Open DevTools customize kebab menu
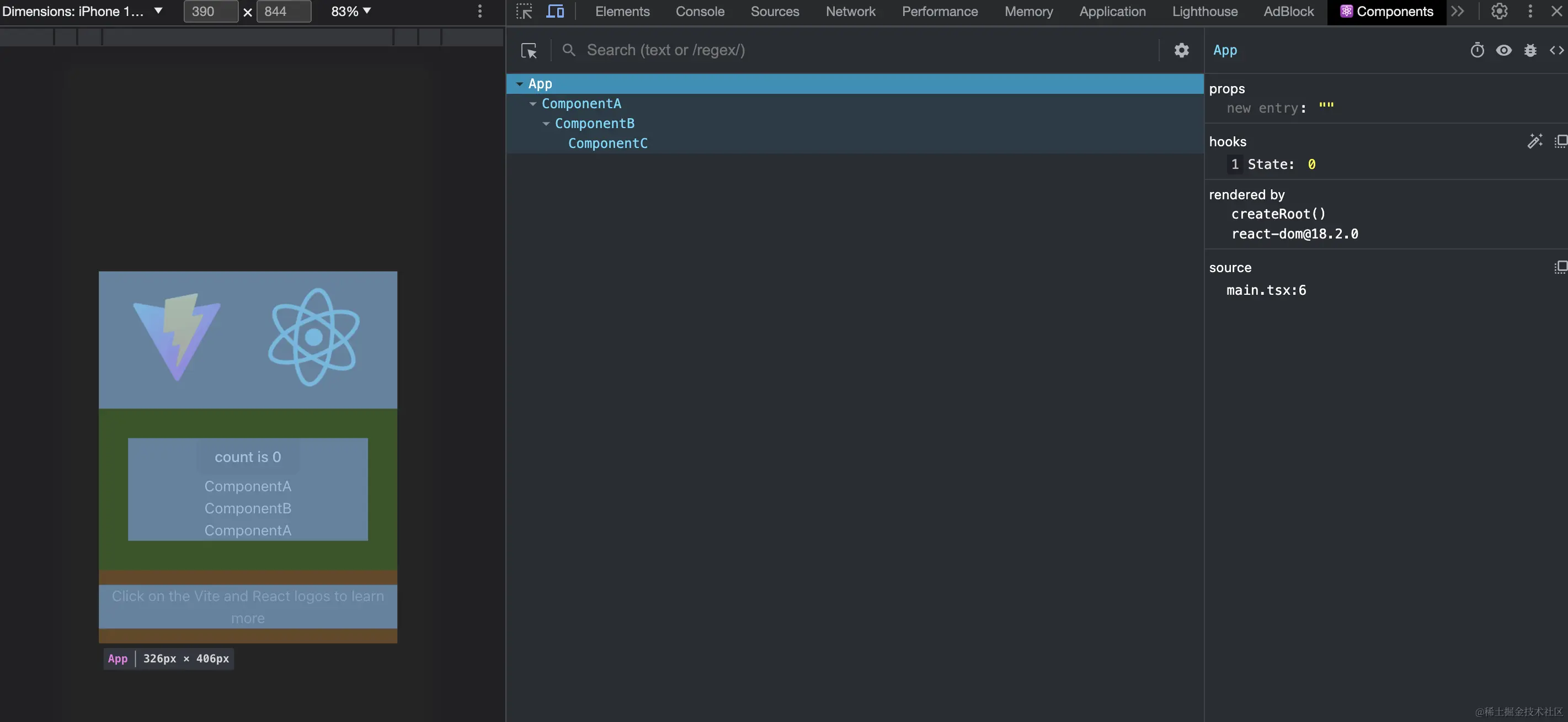This screenshot has height=722, width=1568. coord(1530,11)
